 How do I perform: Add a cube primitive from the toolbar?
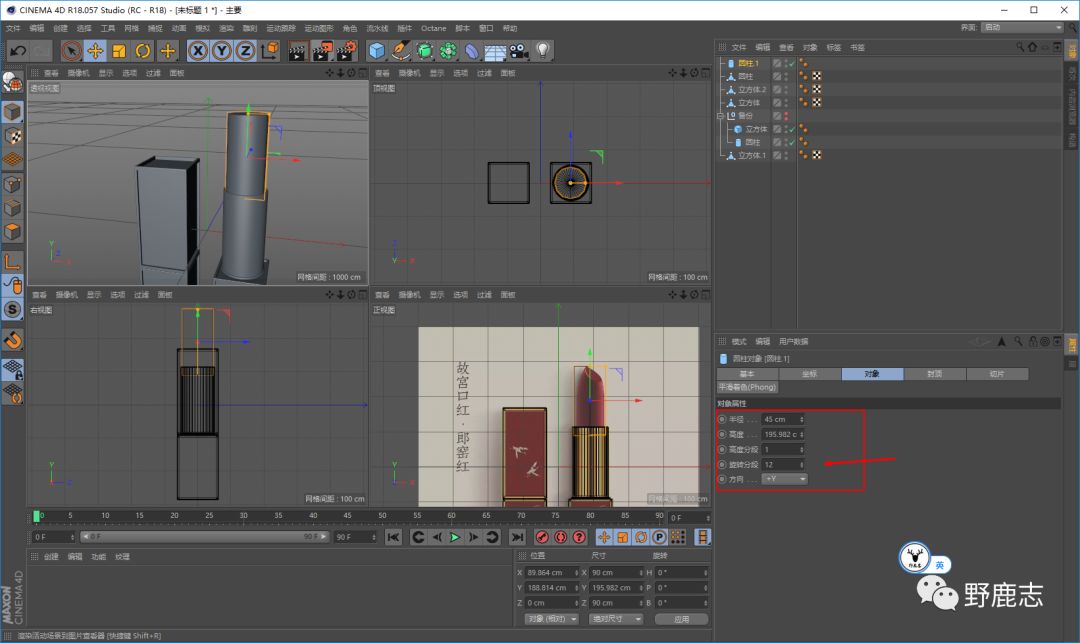(376, 50)
